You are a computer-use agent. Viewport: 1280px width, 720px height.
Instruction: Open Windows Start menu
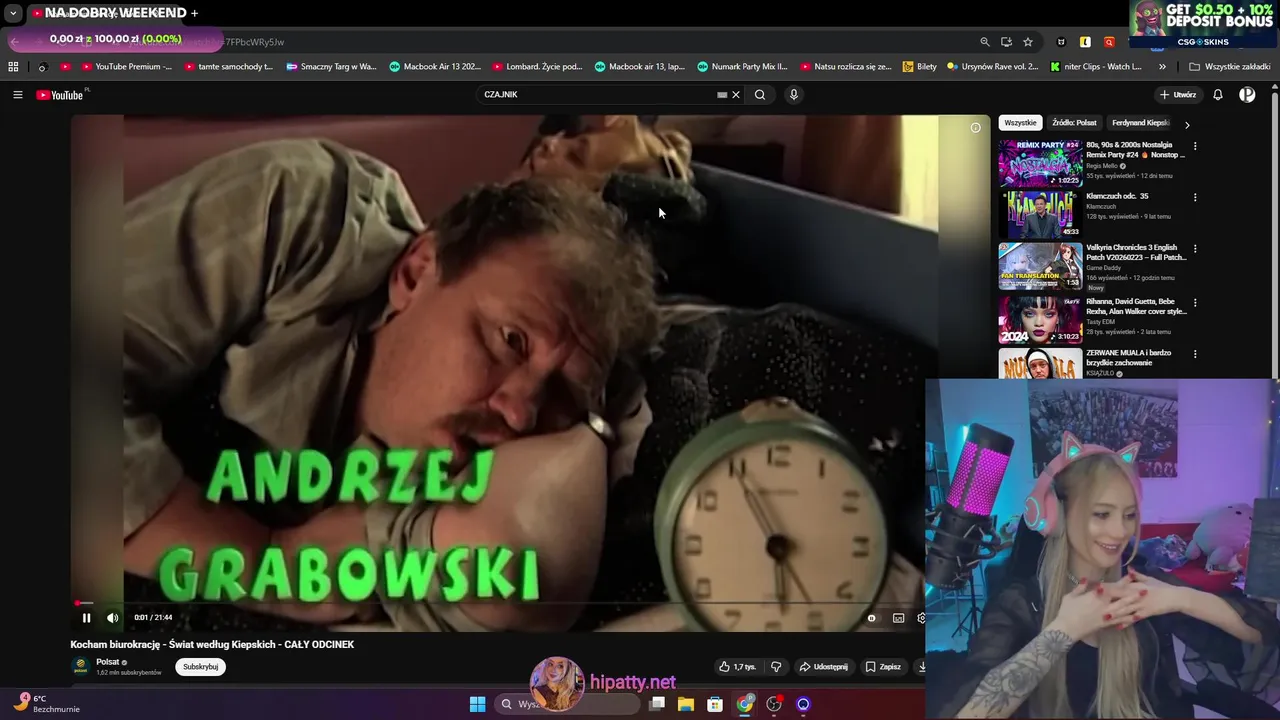click(x=477, y=704)
